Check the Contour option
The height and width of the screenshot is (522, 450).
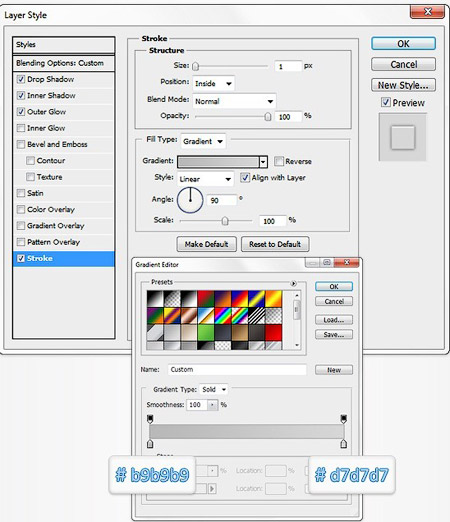tap(30, 161)
